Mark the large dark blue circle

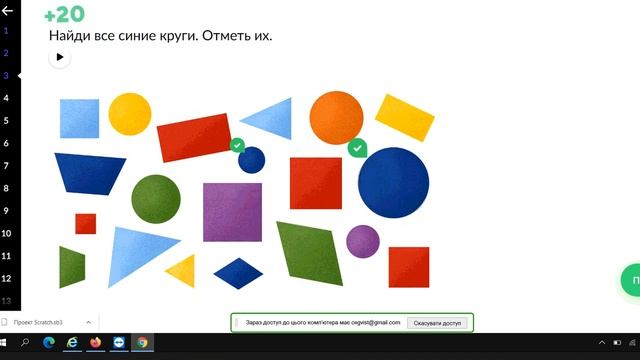(393, 182)
